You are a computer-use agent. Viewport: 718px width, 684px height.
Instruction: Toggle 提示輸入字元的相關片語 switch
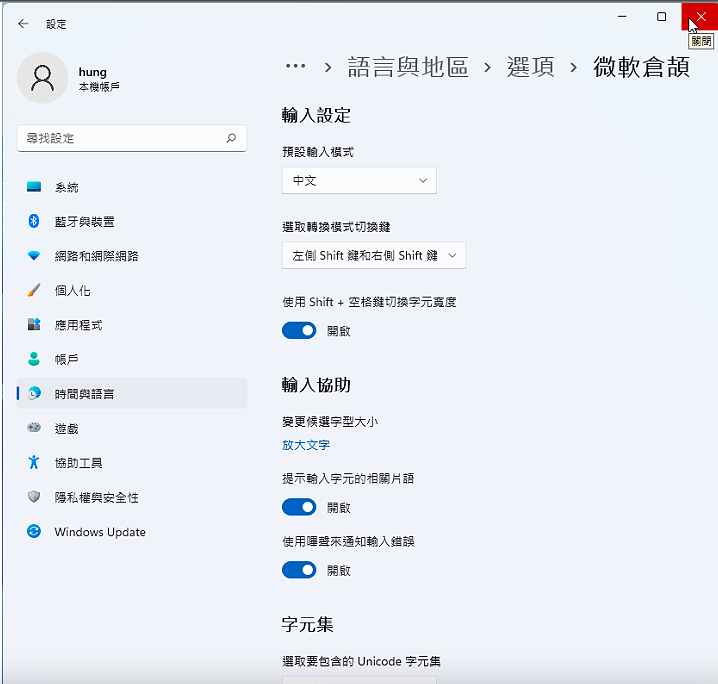coord(299,507)
